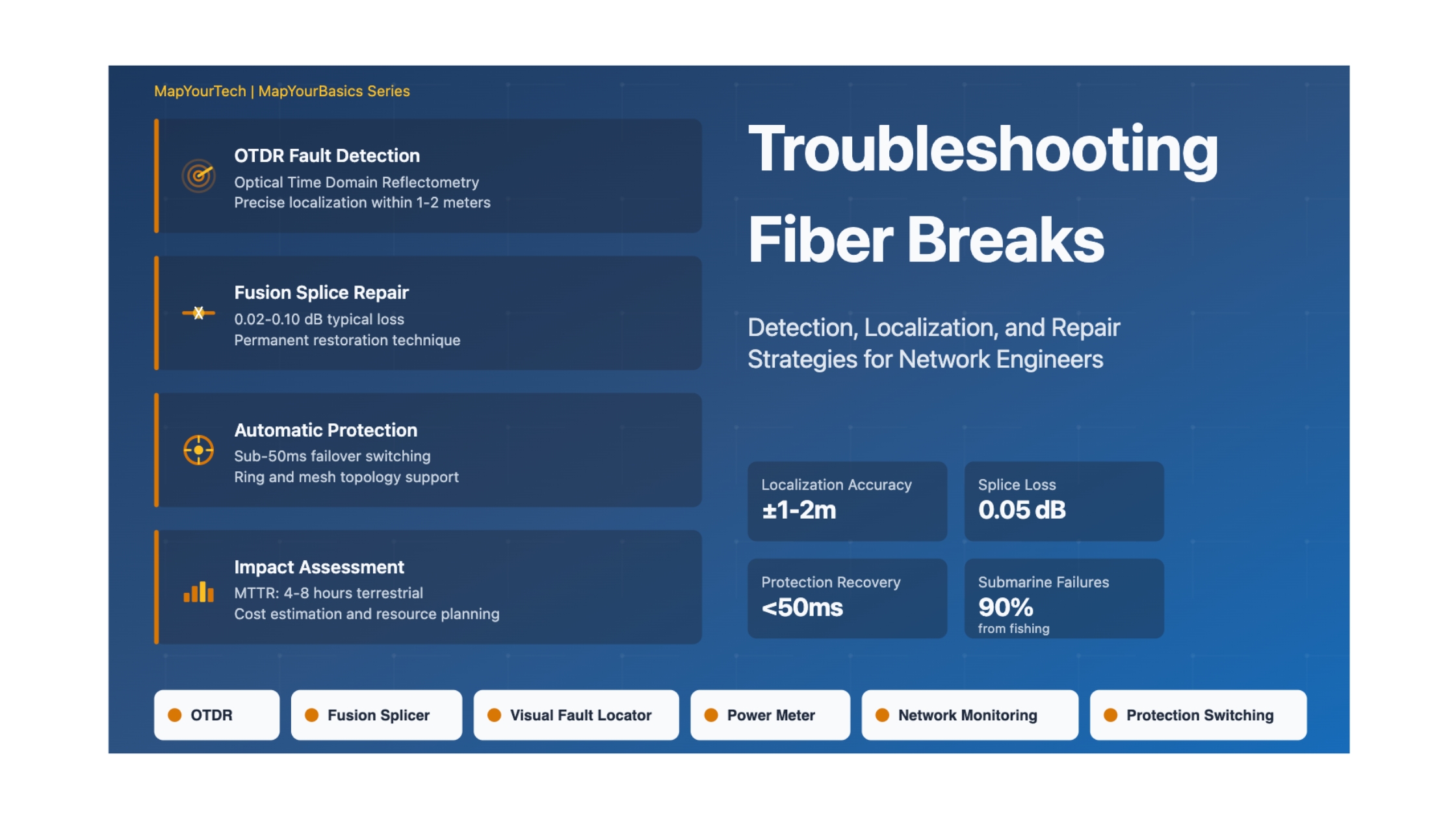The height and width of the screenshot is (819, 1456).
Task: Click the Protection Switching tag label
Action: 1200,715
